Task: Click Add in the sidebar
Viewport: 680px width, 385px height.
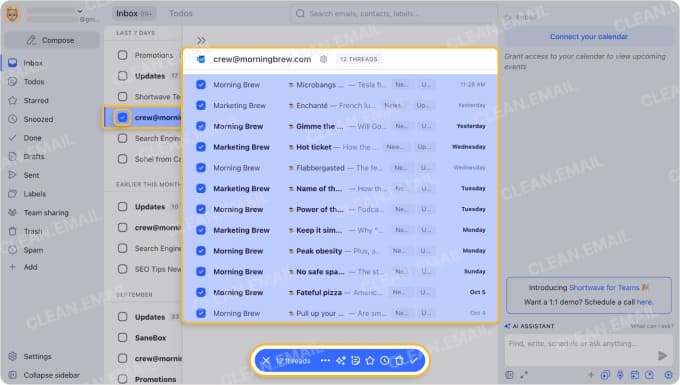Action: (x=30, y=267)
